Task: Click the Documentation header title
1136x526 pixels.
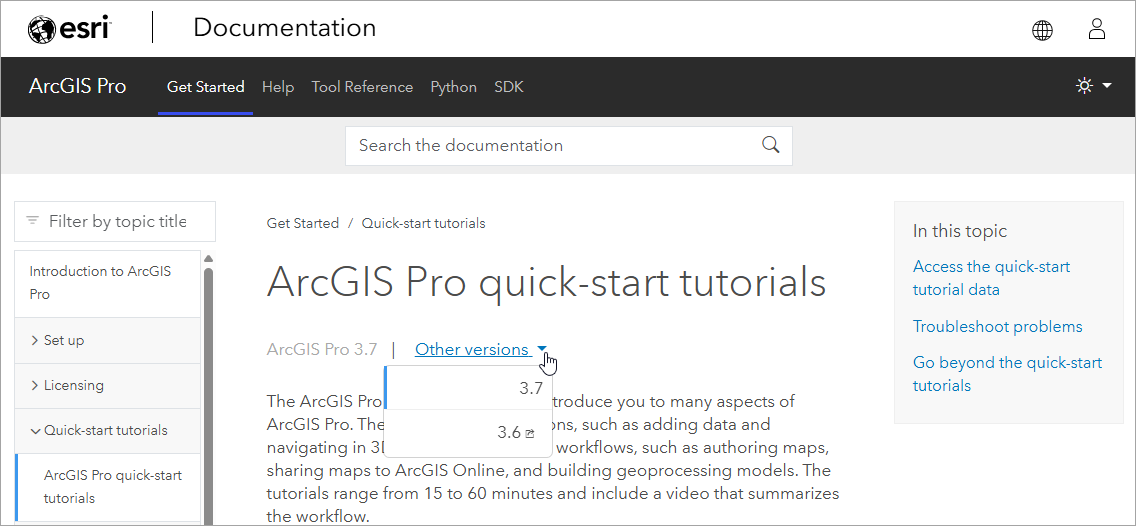Action: [x=285, y=28]
